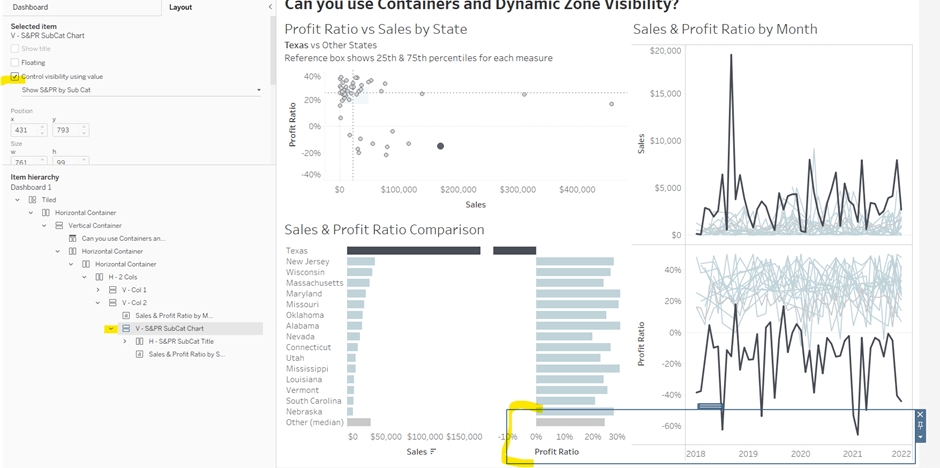Viewport: 940px width, 468px height.
Task: Select the Layout tab
Action: [181, 7]
